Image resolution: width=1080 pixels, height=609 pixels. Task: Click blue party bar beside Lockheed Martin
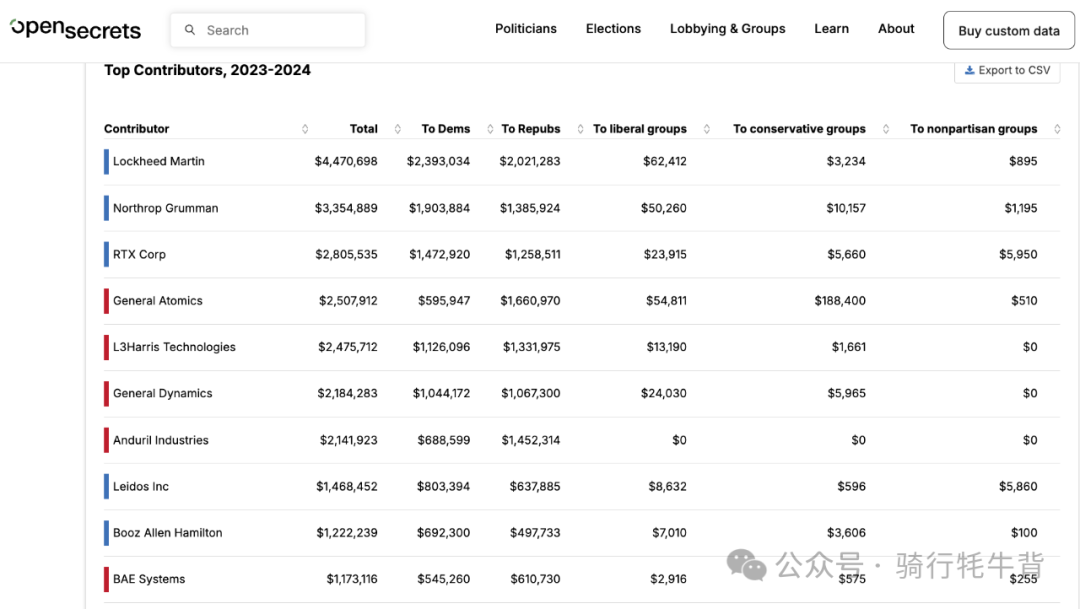pyautogui.click(x=107, y=162)
